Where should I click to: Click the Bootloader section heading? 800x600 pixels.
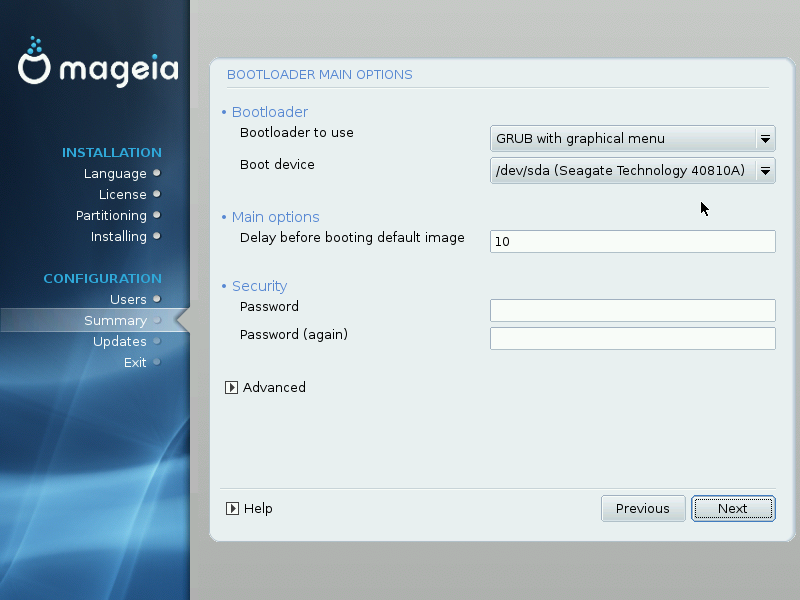[x=270, y=112]
